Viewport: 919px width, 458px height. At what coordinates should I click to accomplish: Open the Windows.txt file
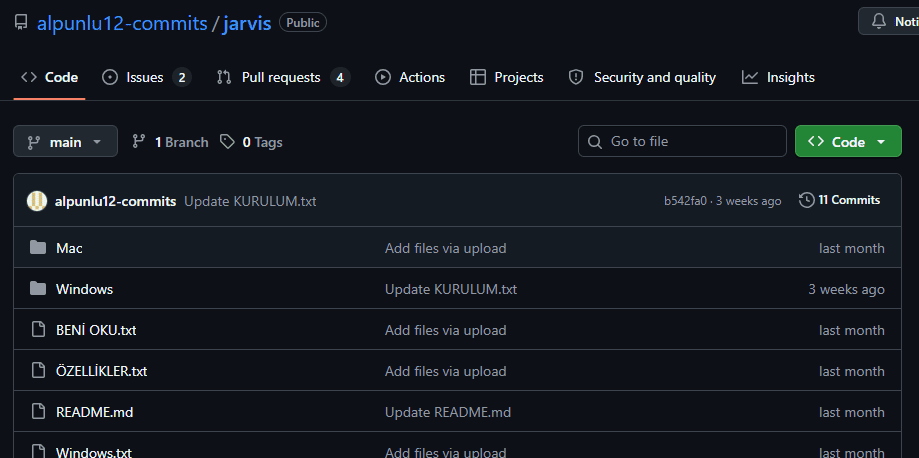[x=94, y=453]
